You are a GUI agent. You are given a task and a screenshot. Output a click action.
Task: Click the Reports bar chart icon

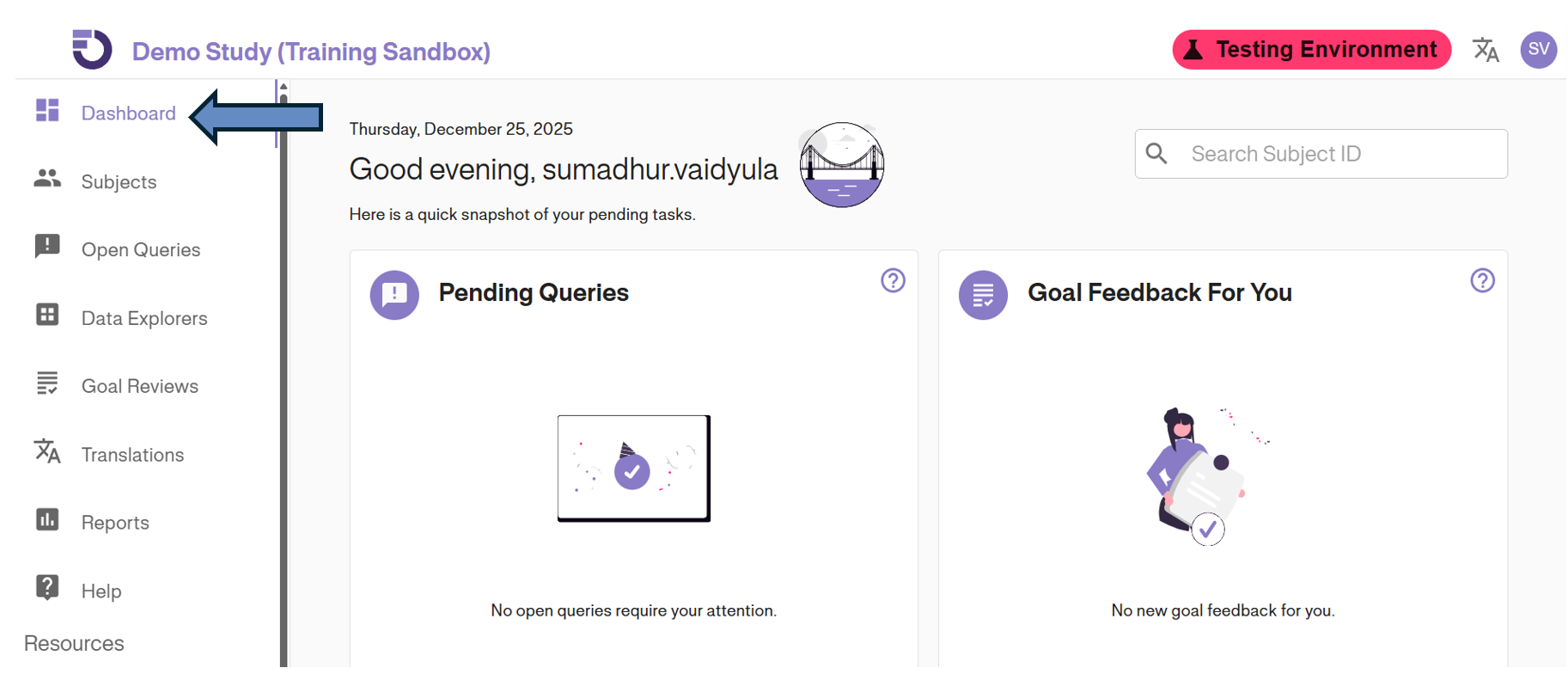47,520
